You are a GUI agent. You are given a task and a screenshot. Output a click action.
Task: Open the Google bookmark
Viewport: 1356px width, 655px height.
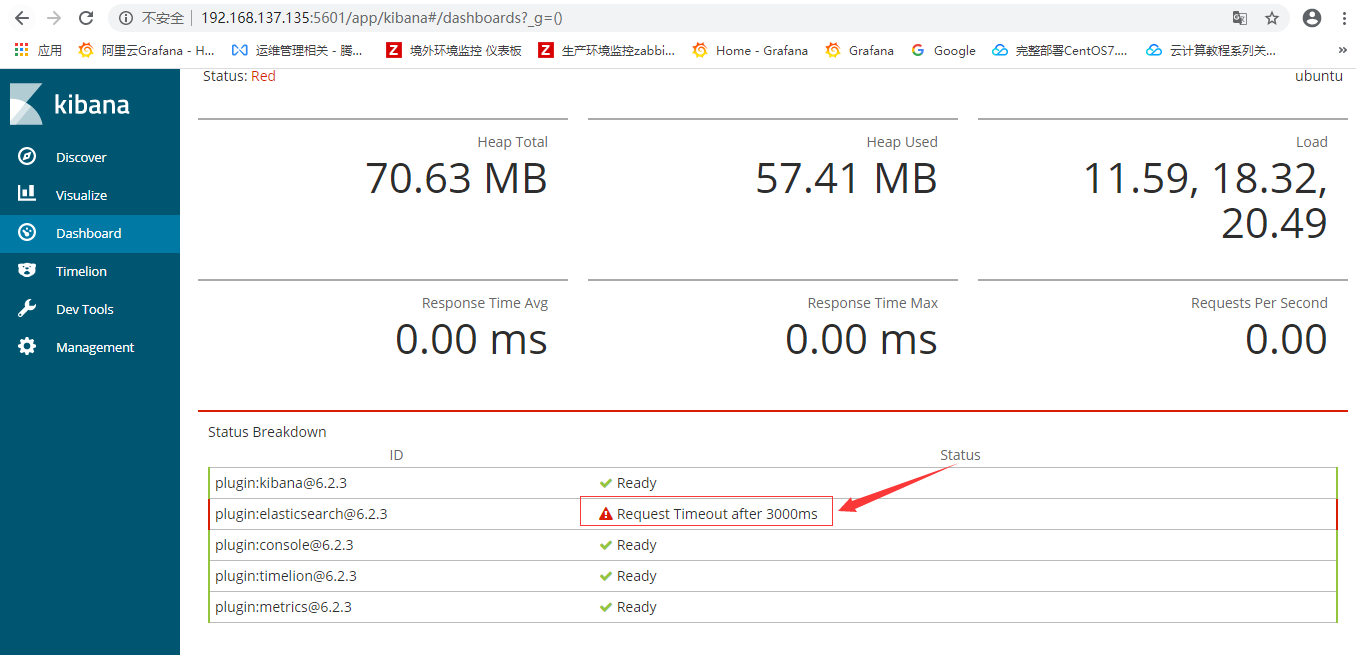pyautogui.click(x=942, y=49)
